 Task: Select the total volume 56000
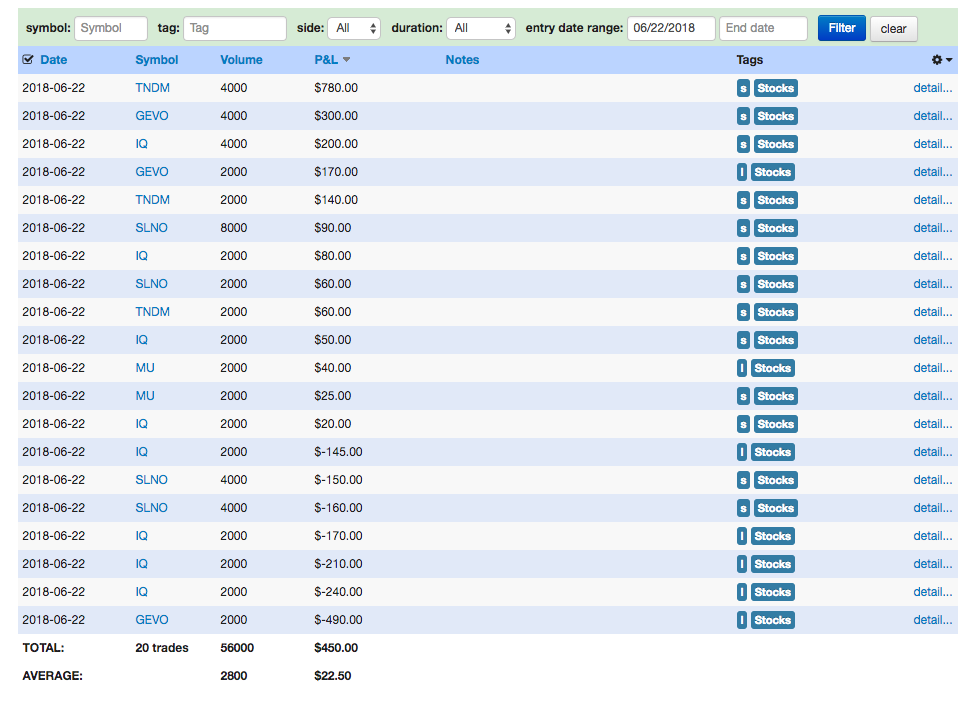pos(237,648)
